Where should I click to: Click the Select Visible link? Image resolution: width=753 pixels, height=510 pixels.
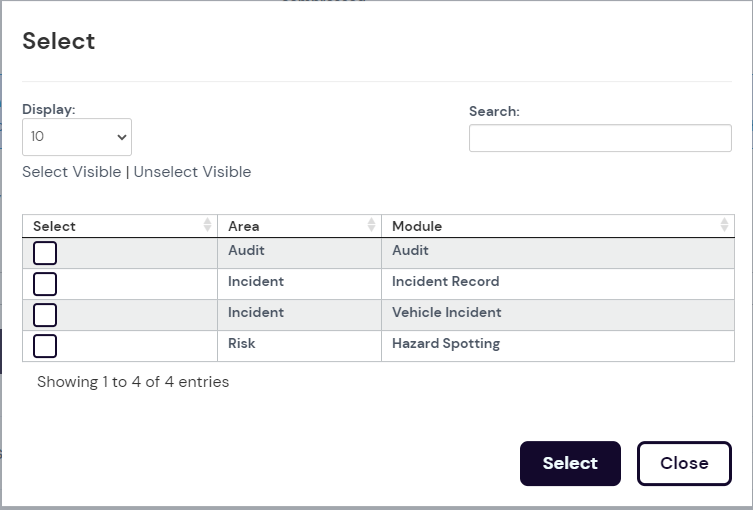point(71,172)
